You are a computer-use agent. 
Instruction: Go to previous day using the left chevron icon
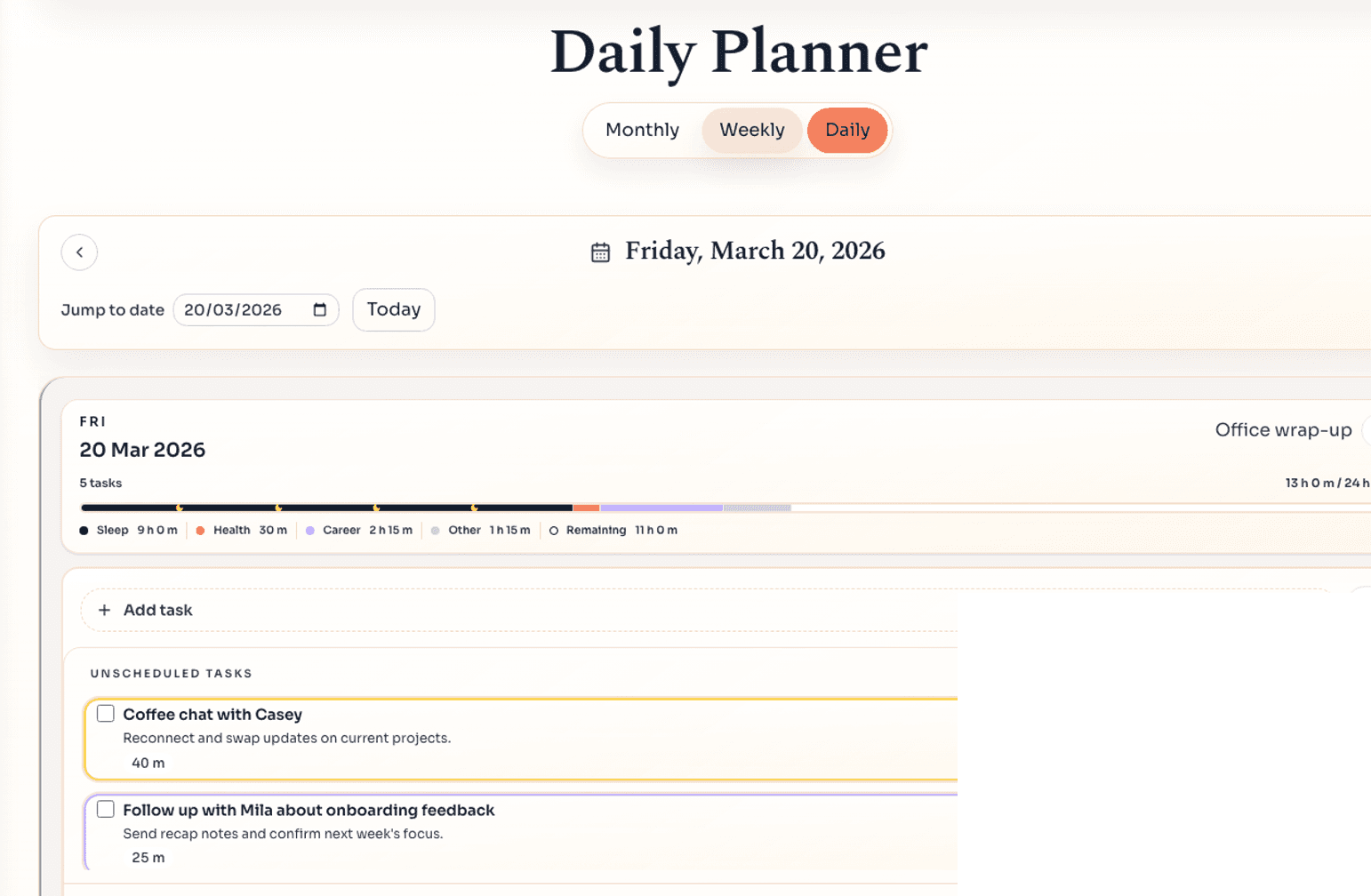click(x=79, y=252)
